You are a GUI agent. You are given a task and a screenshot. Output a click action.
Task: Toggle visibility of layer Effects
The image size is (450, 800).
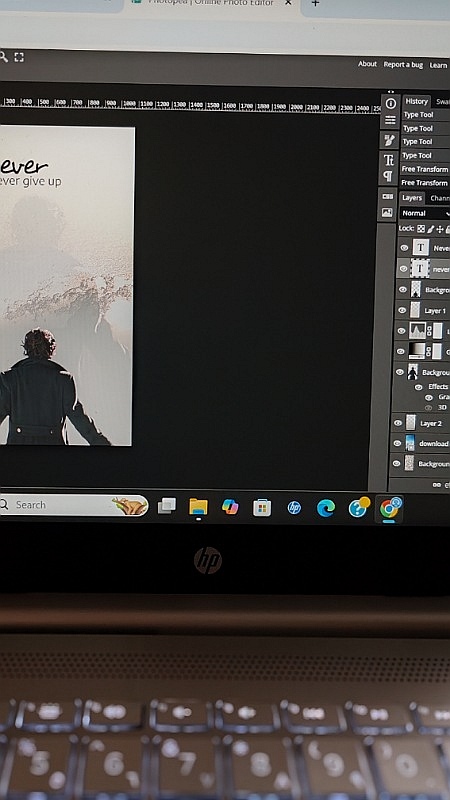tap(418, 387)
